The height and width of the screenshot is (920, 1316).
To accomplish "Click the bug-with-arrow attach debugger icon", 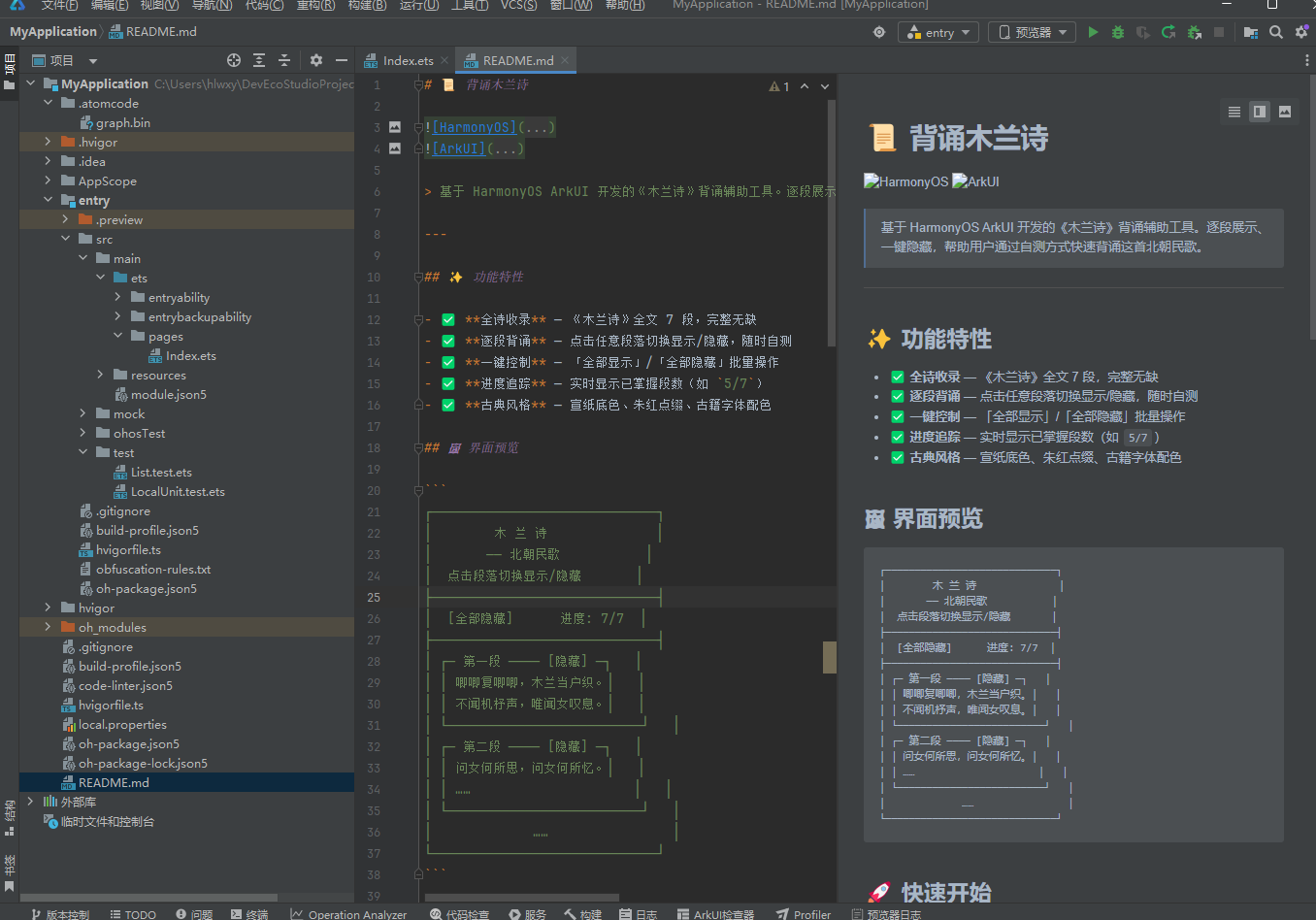I will [x=1194, y=32].
